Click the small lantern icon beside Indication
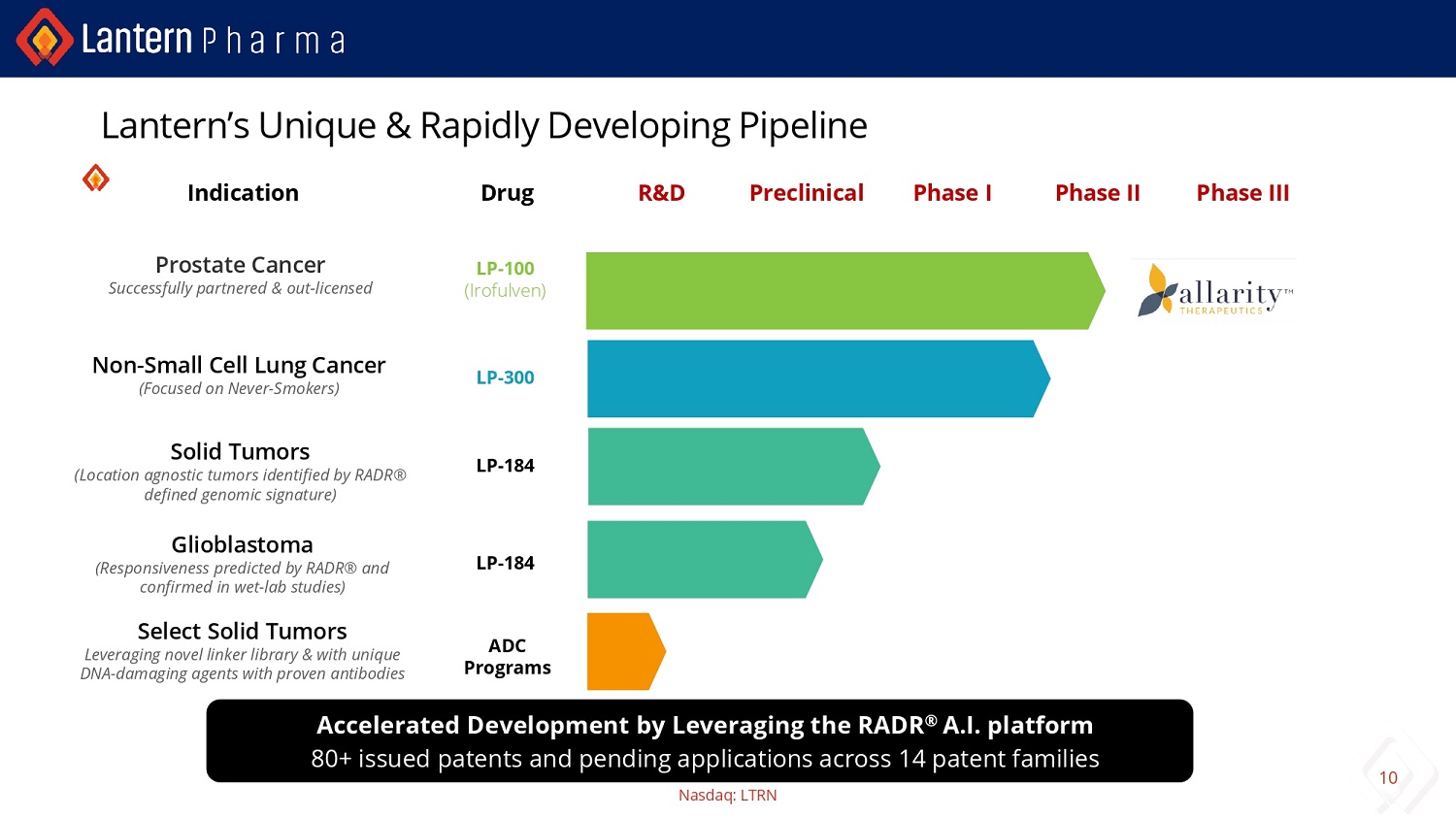 (95, 179)
